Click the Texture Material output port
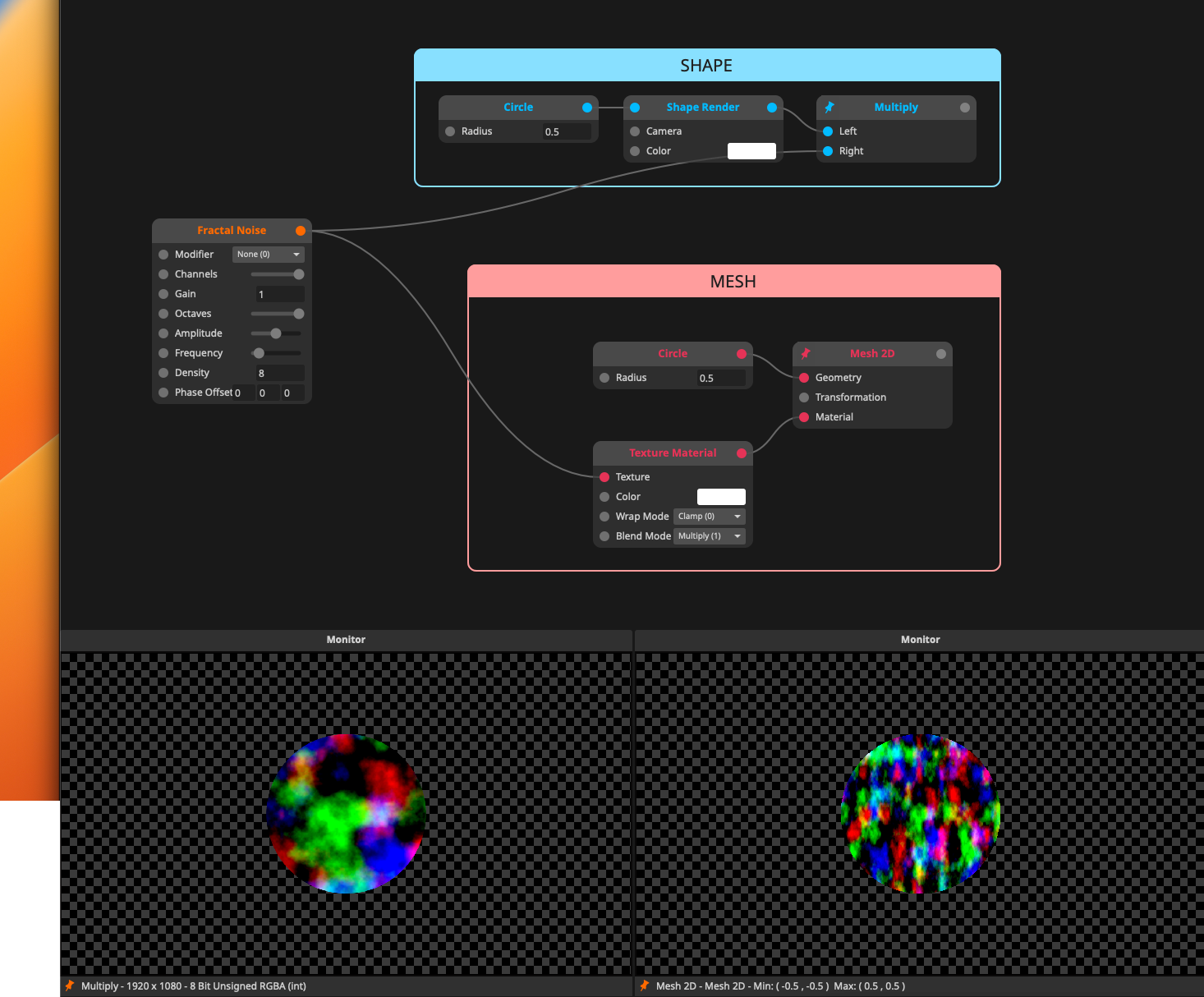 742,453
